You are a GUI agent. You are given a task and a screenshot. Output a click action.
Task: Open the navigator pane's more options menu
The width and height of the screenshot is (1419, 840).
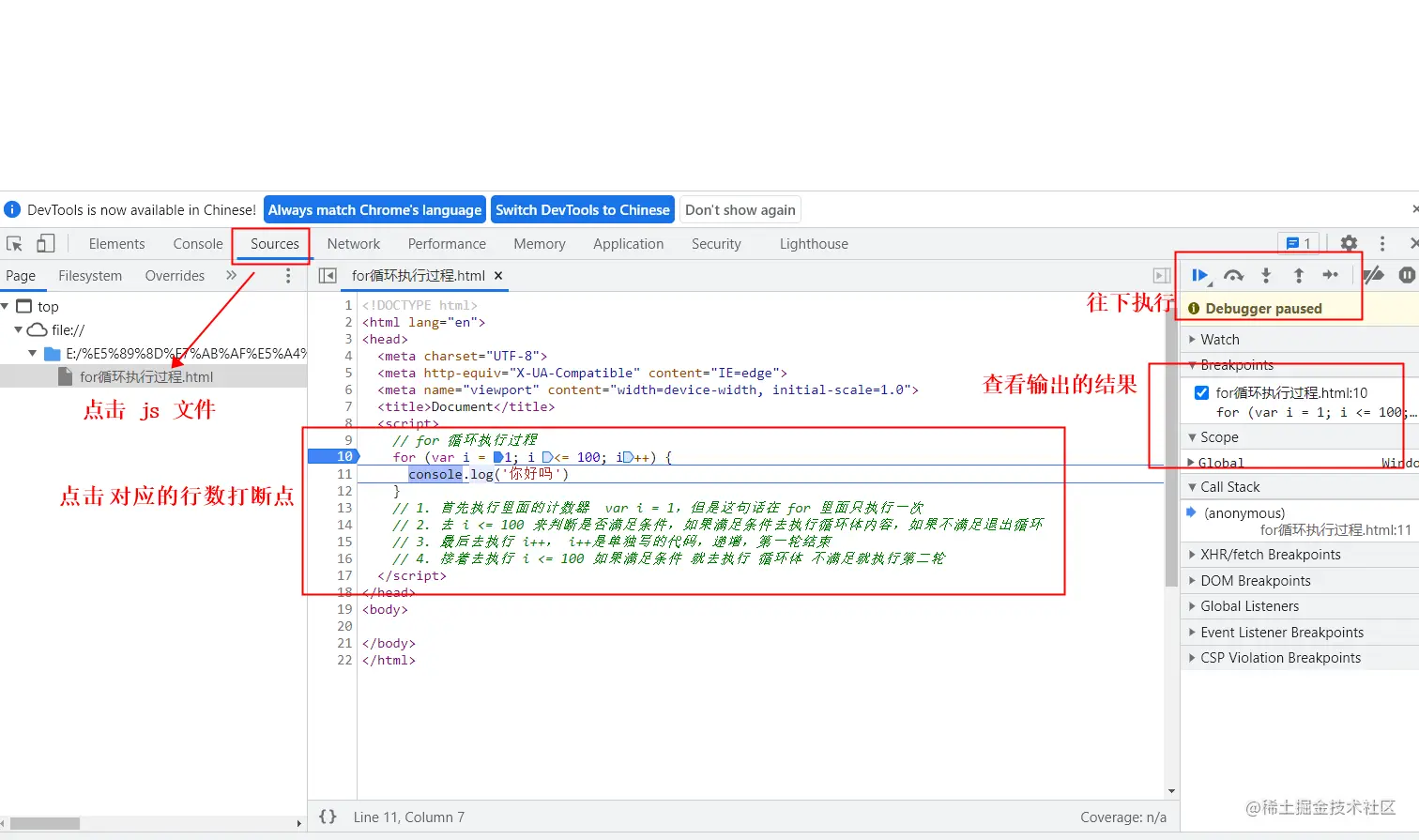[x=288, y=276]
